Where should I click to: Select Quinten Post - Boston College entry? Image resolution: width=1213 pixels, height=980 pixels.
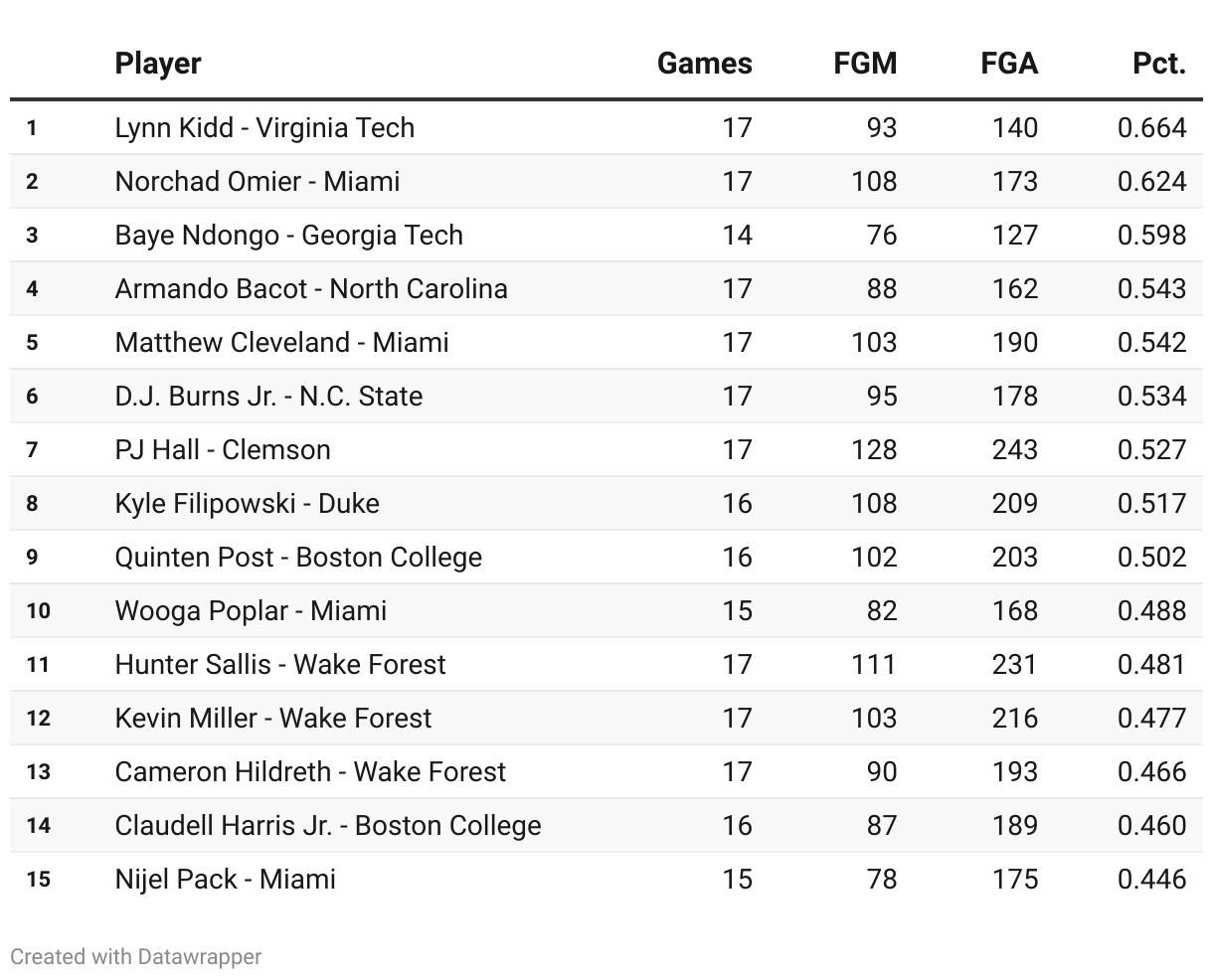pos(298,557)
